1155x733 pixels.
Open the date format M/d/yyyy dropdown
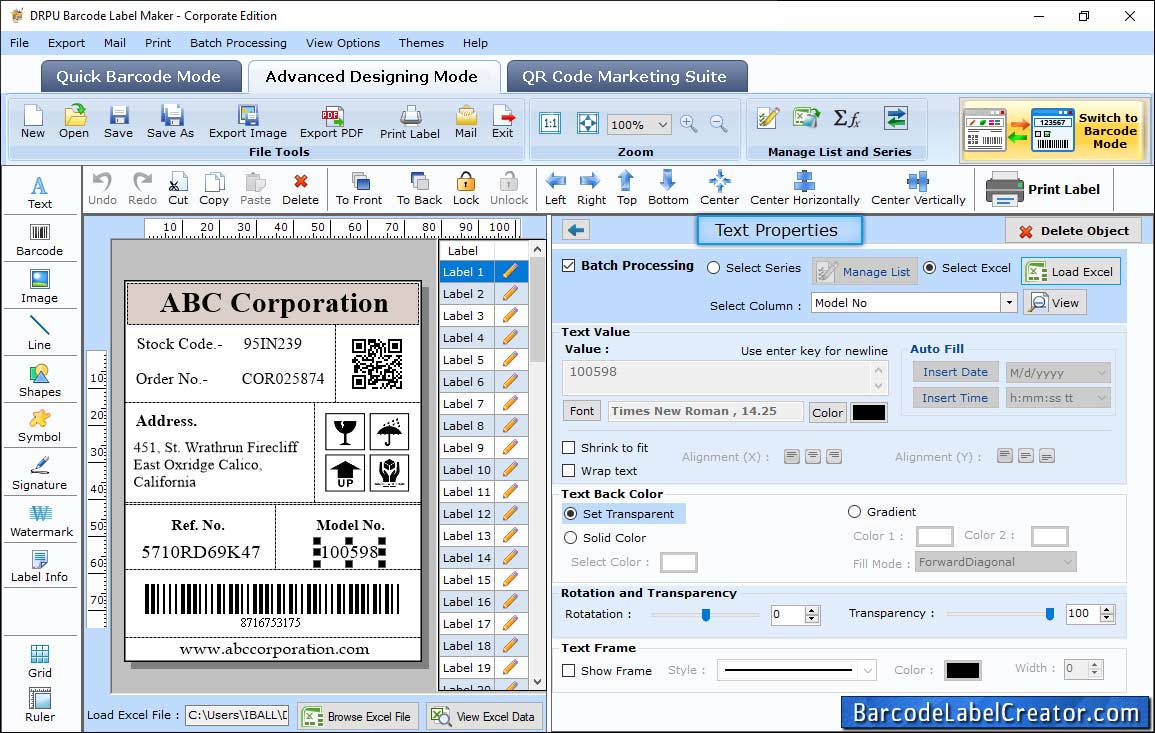click(1101, 373)
